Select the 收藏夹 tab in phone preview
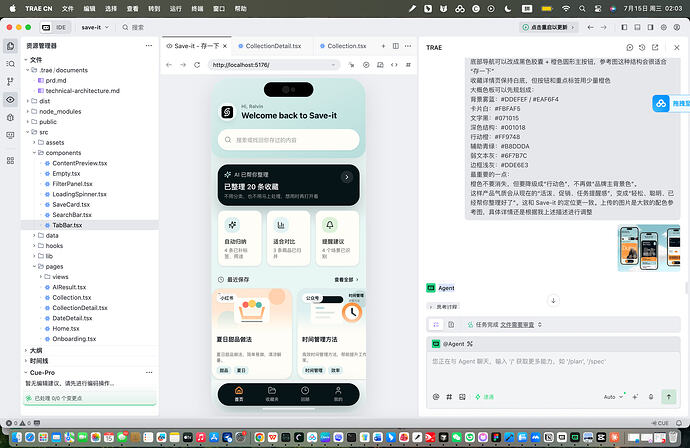Screen dimensions: 690x448 pyautogui.click(x=272, y=393)
